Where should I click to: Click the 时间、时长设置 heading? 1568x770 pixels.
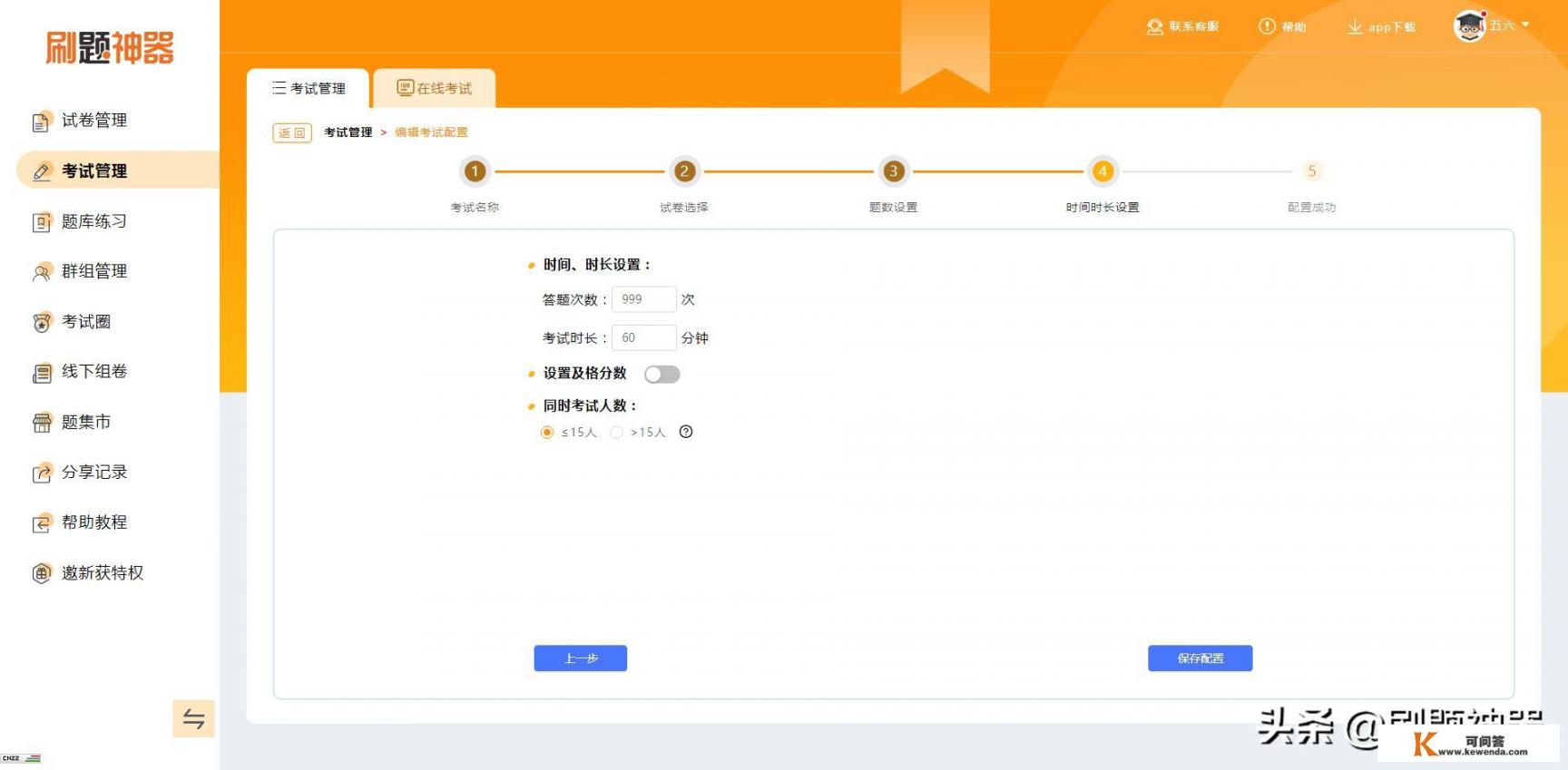coord(598,265)
